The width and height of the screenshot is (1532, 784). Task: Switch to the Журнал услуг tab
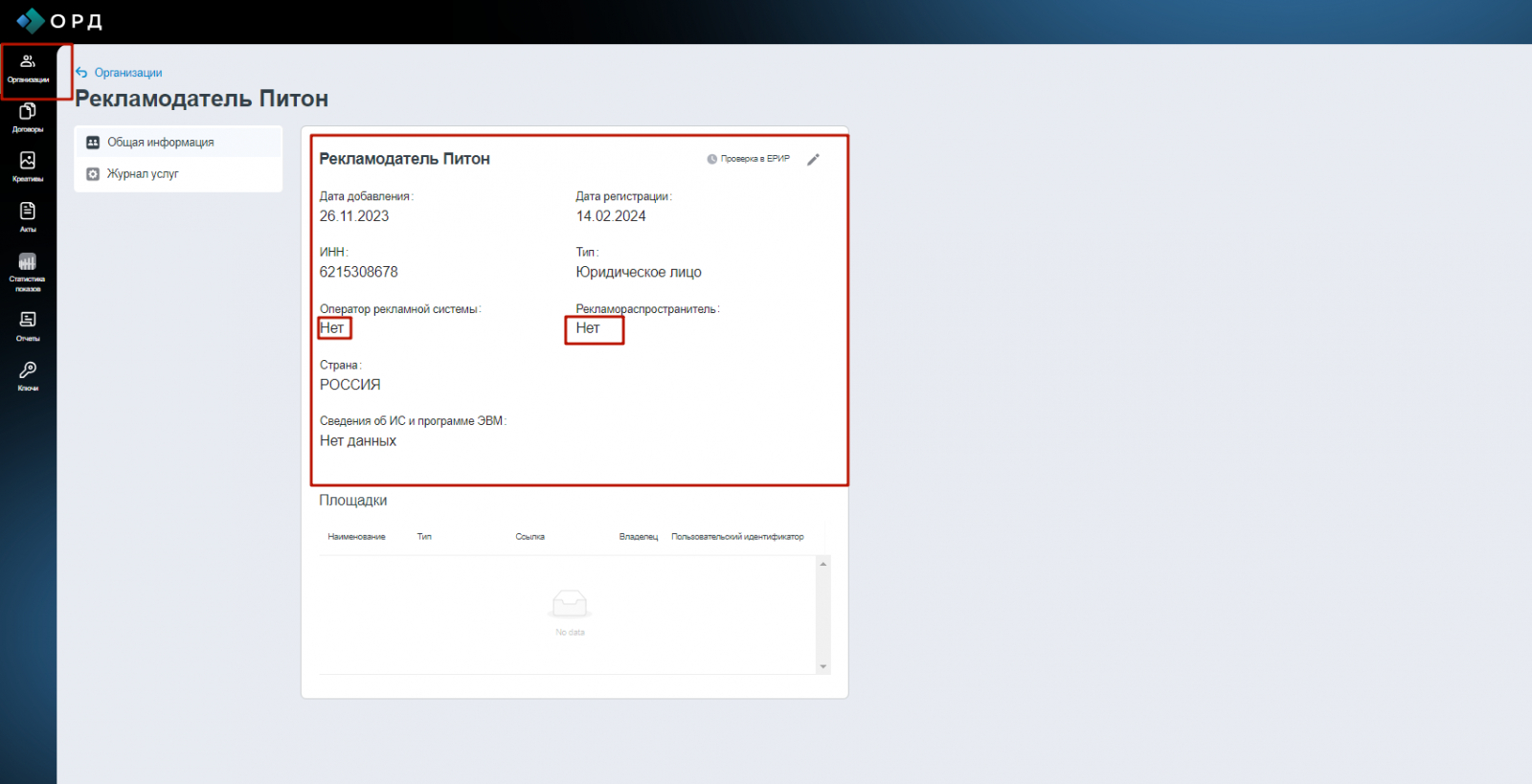178,174
